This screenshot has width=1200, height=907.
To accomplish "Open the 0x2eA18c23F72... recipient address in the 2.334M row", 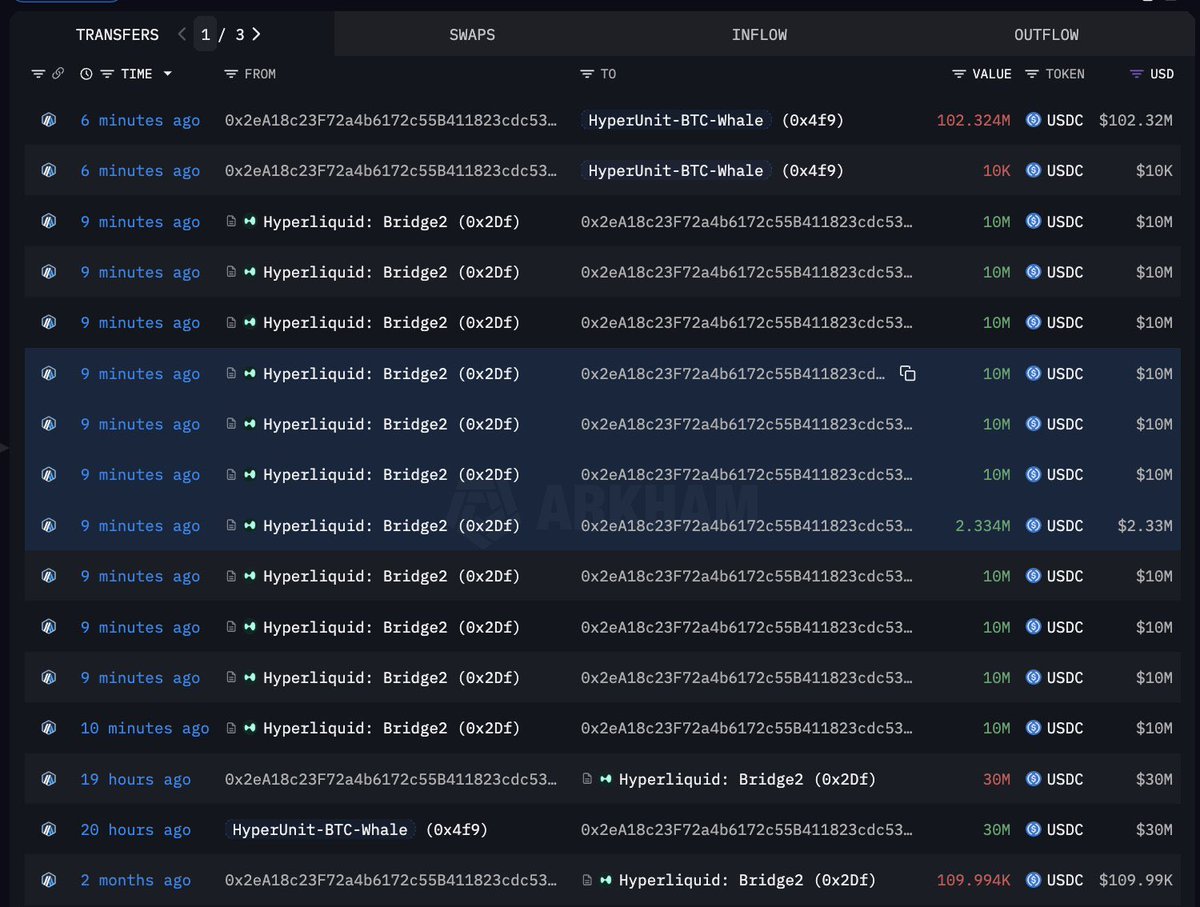I will 746,526.
